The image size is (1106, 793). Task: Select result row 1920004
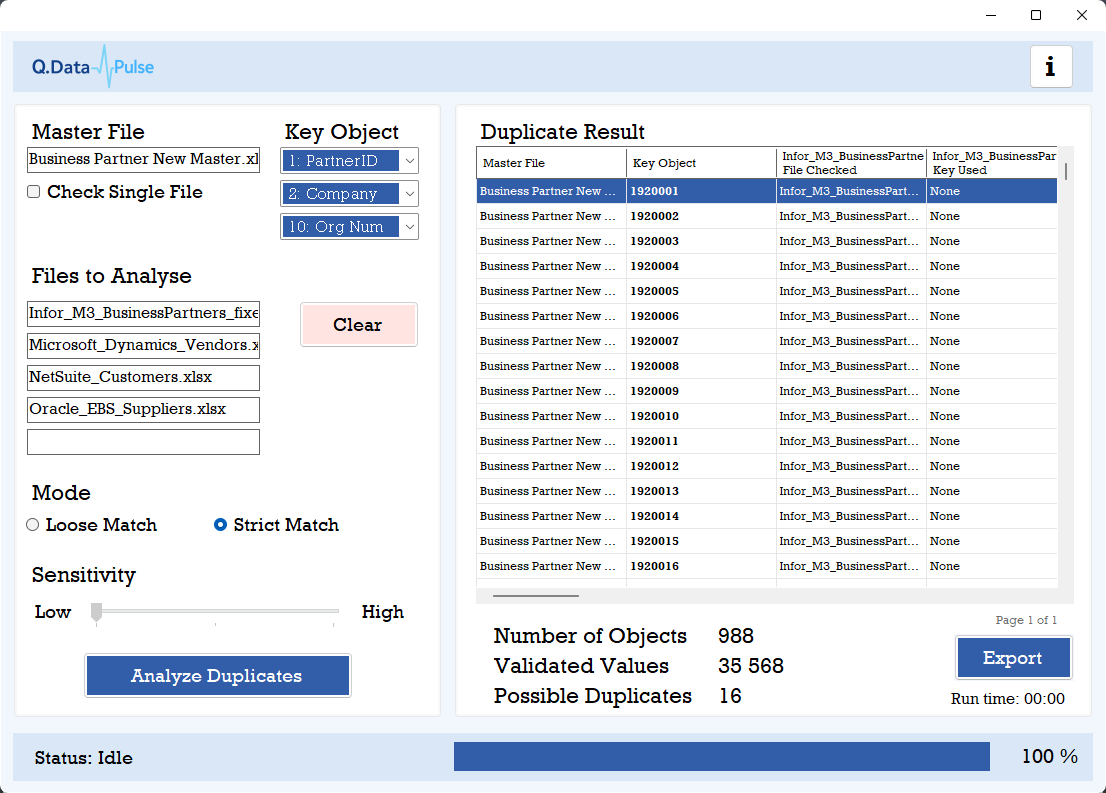pos(767,266)
